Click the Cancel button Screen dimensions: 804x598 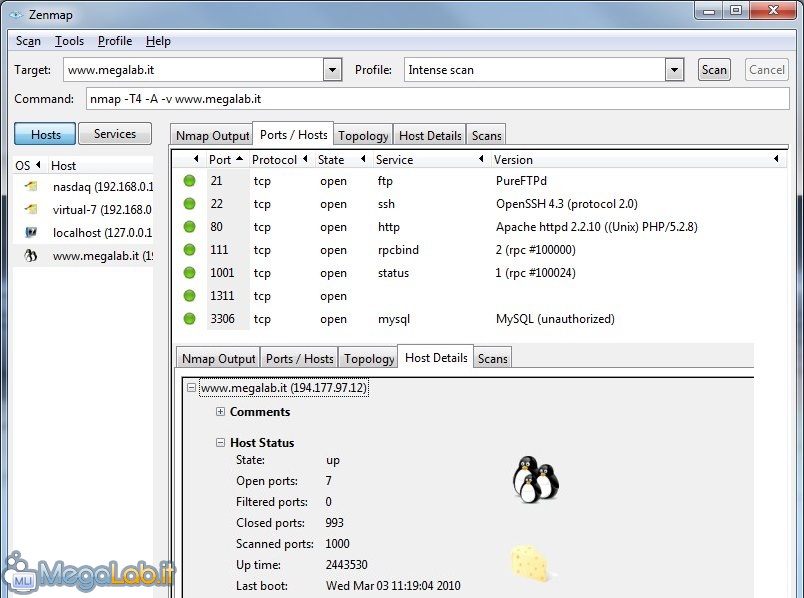tap(767, 70)
